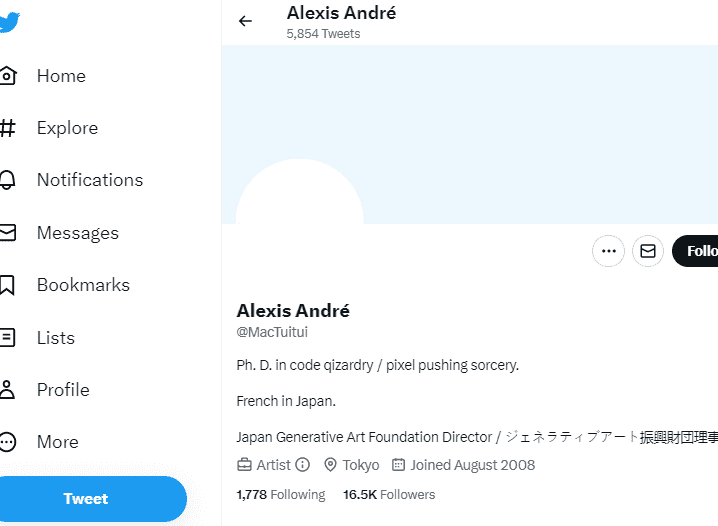The width and height of the screenshot is (718, 526).
Task: Follow Alexis André
Action: click(695, 251)
